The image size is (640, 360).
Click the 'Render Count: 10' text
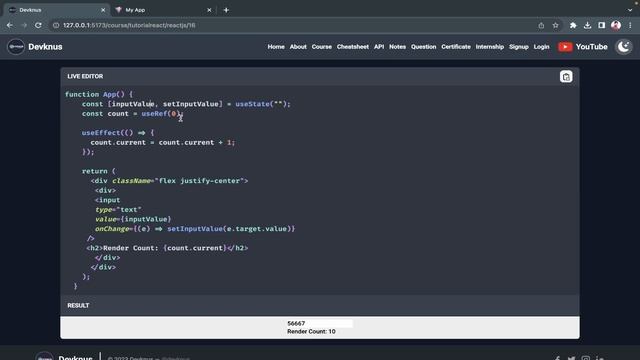(311, 331)
